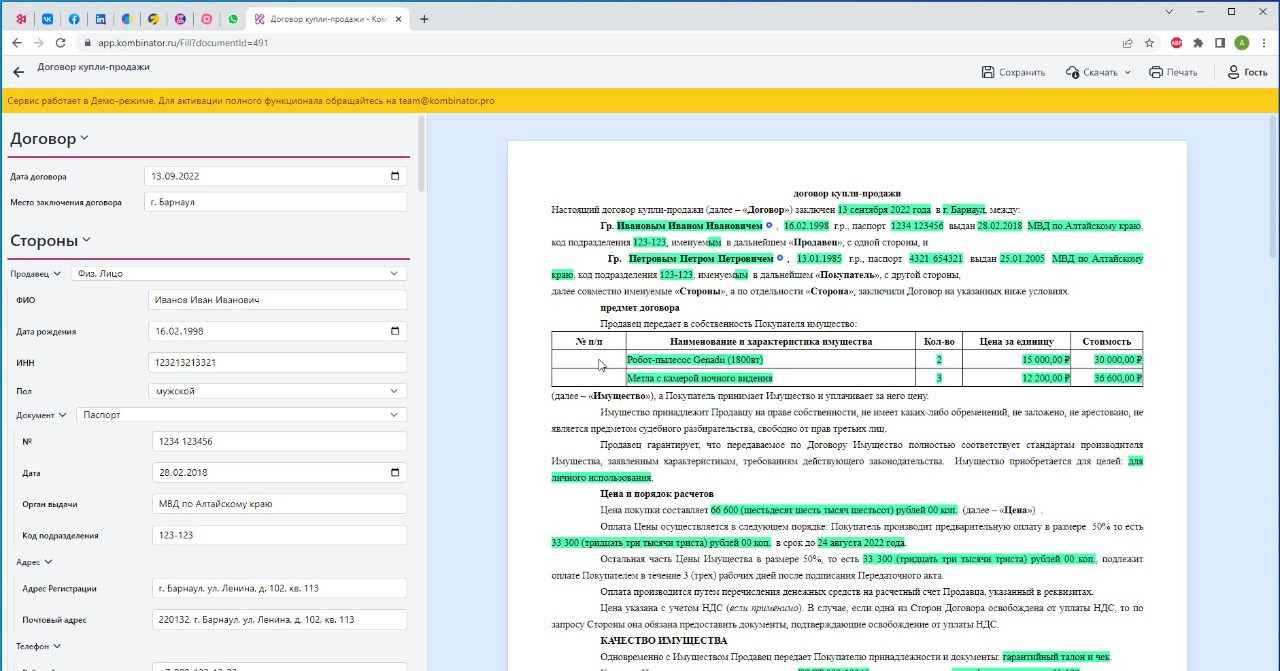Viewport: 1280px width, 671px height.
Task: Click the browser back navigation arrow
Action: tap(16, 43)
